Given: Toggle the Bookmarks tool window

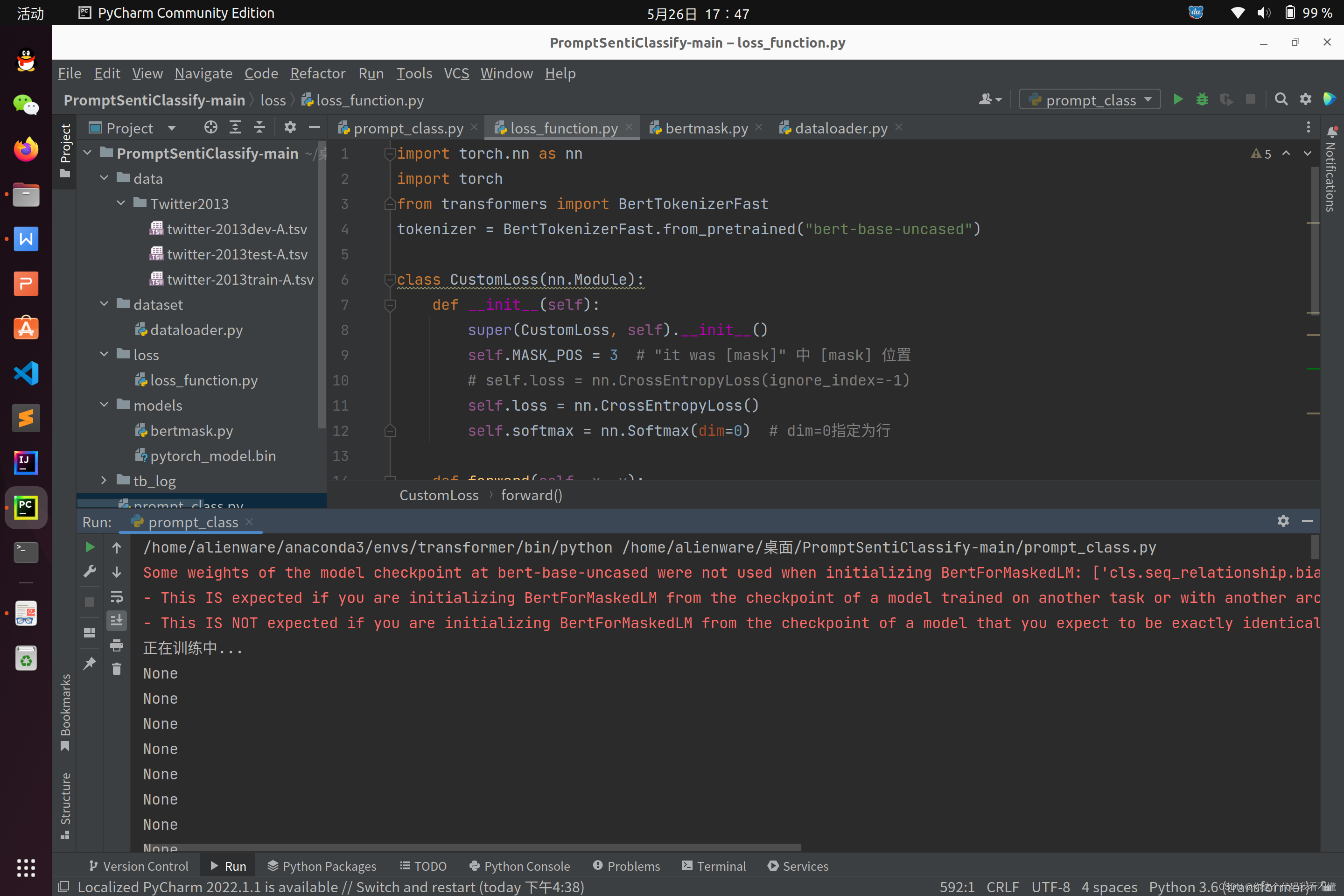Looking at the screenshot, I should (x=65, y=713).
